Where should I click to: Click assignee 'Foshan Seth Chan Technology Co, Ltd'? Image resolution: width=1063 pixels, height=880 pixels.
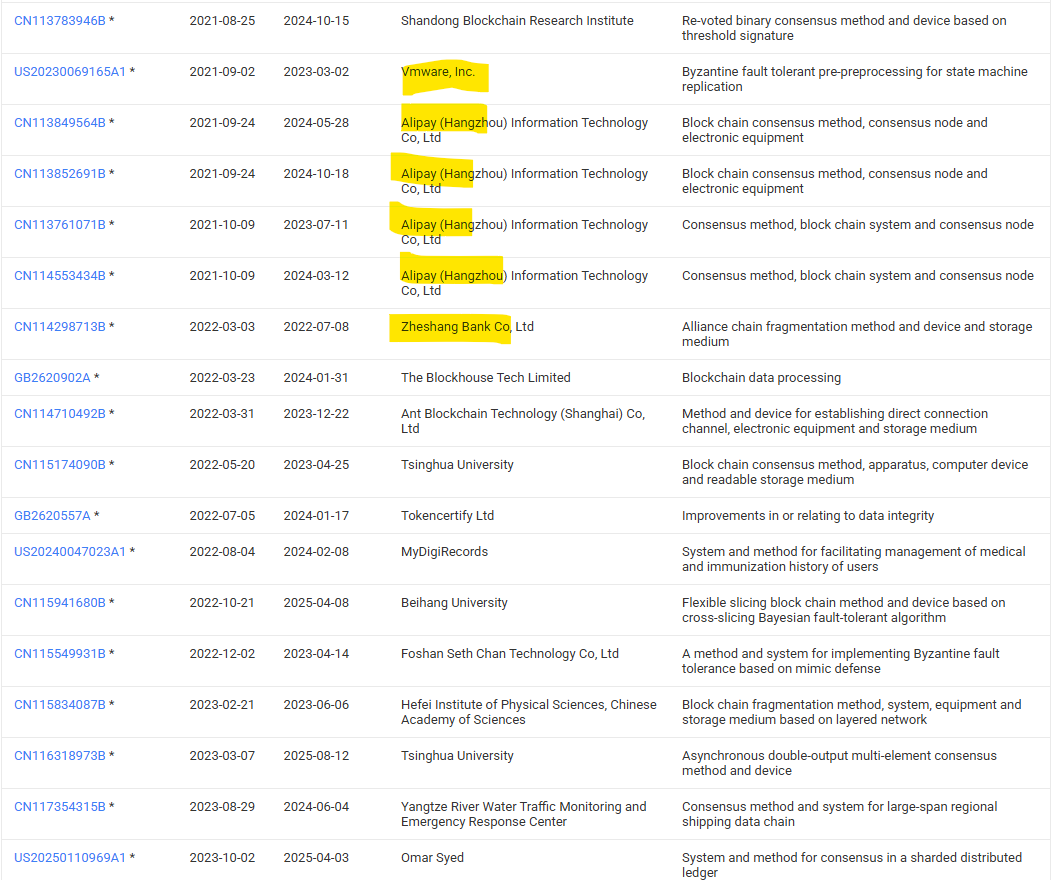point(510,654)
